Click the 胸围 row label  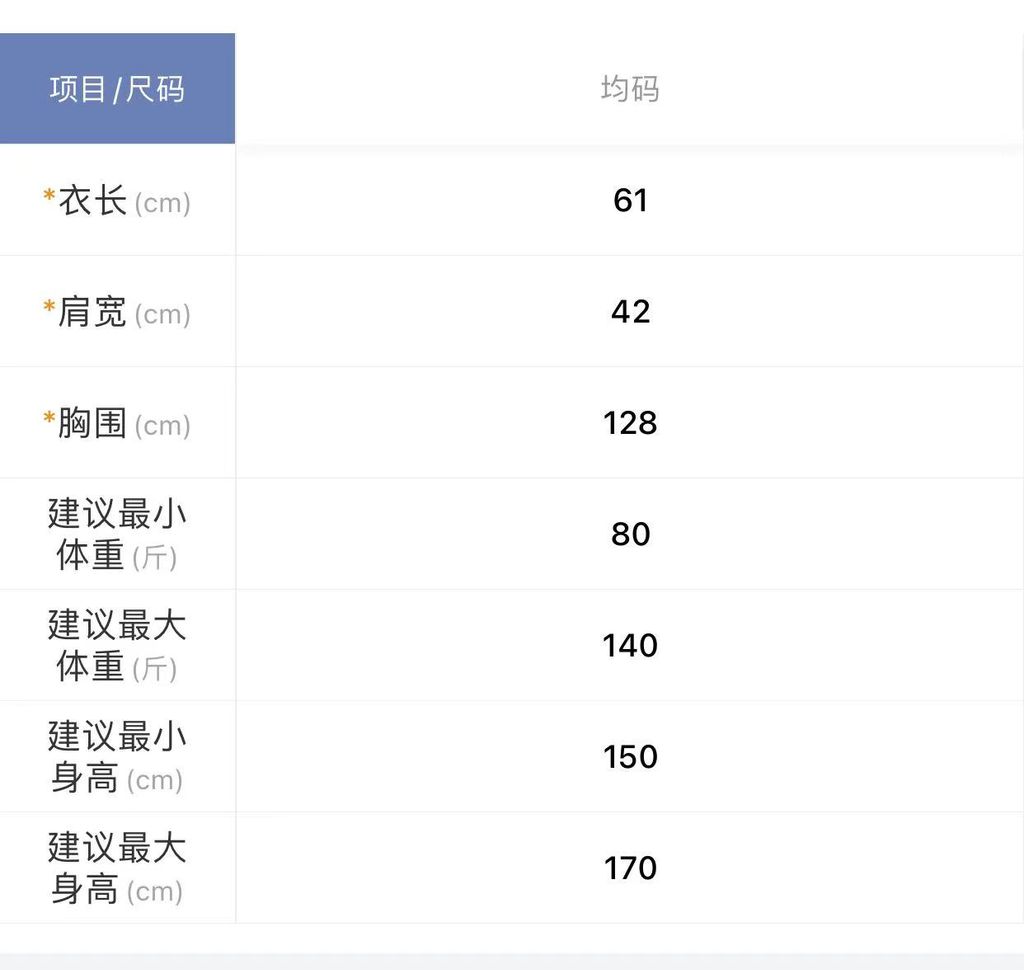point(93,423)
